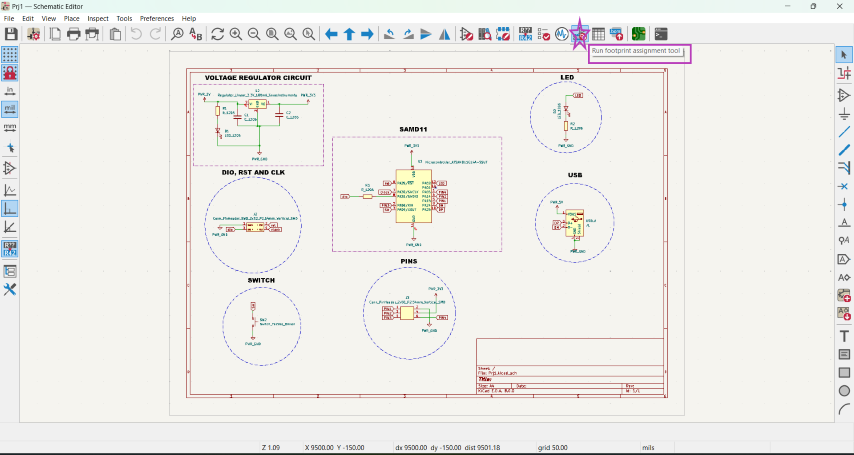
Task: Save the schematic with the floppy disk icon
Action: (x=11, y=34)
